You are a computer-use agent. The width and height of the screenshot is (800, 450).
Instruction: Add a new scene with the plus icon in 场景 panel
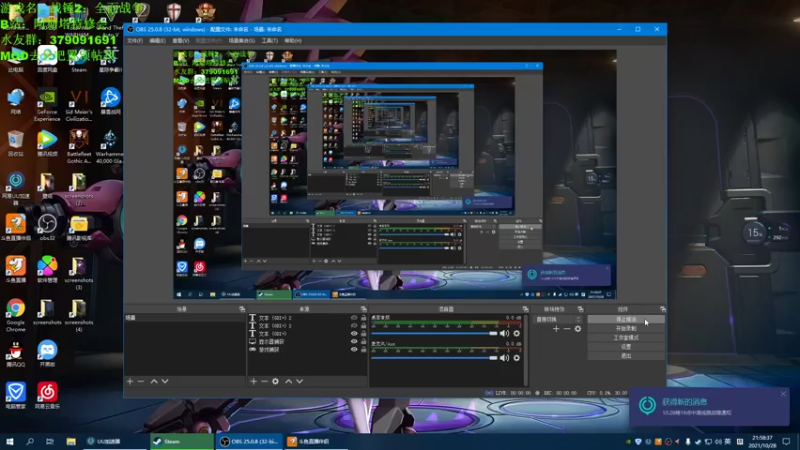click(130, 381)
